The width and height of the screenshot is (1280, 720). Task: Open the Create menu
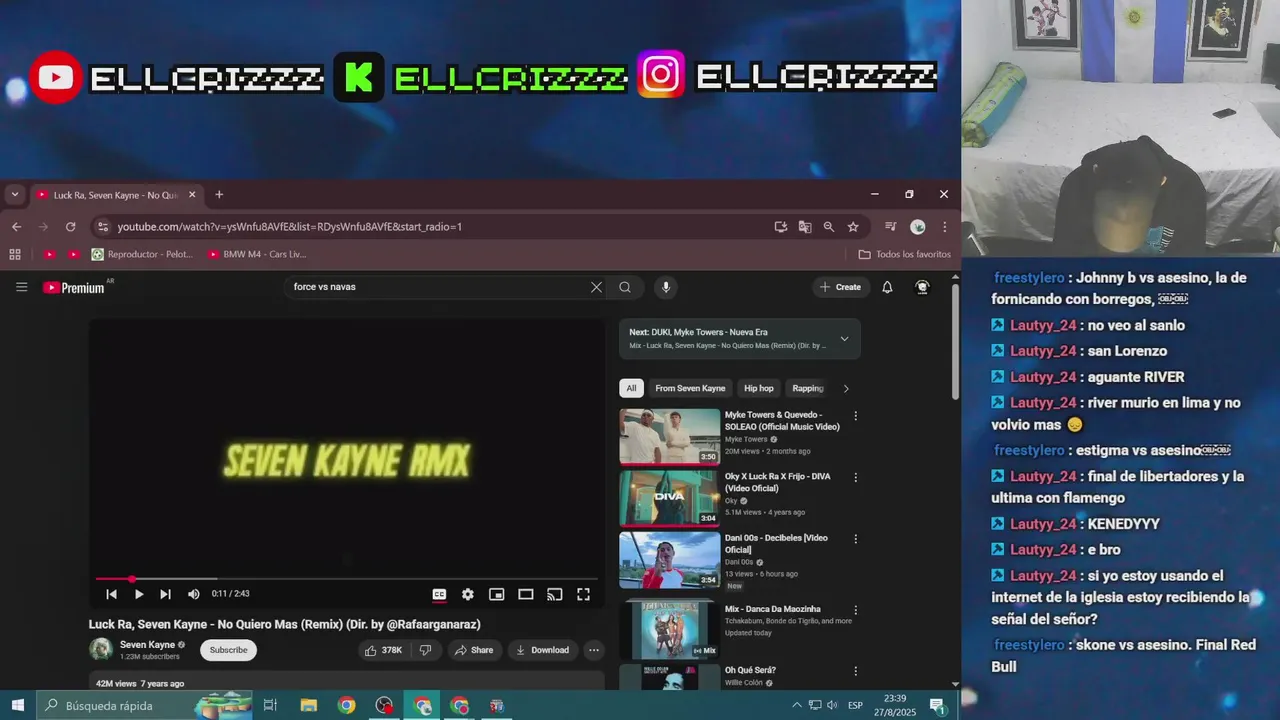coord(840,287)
